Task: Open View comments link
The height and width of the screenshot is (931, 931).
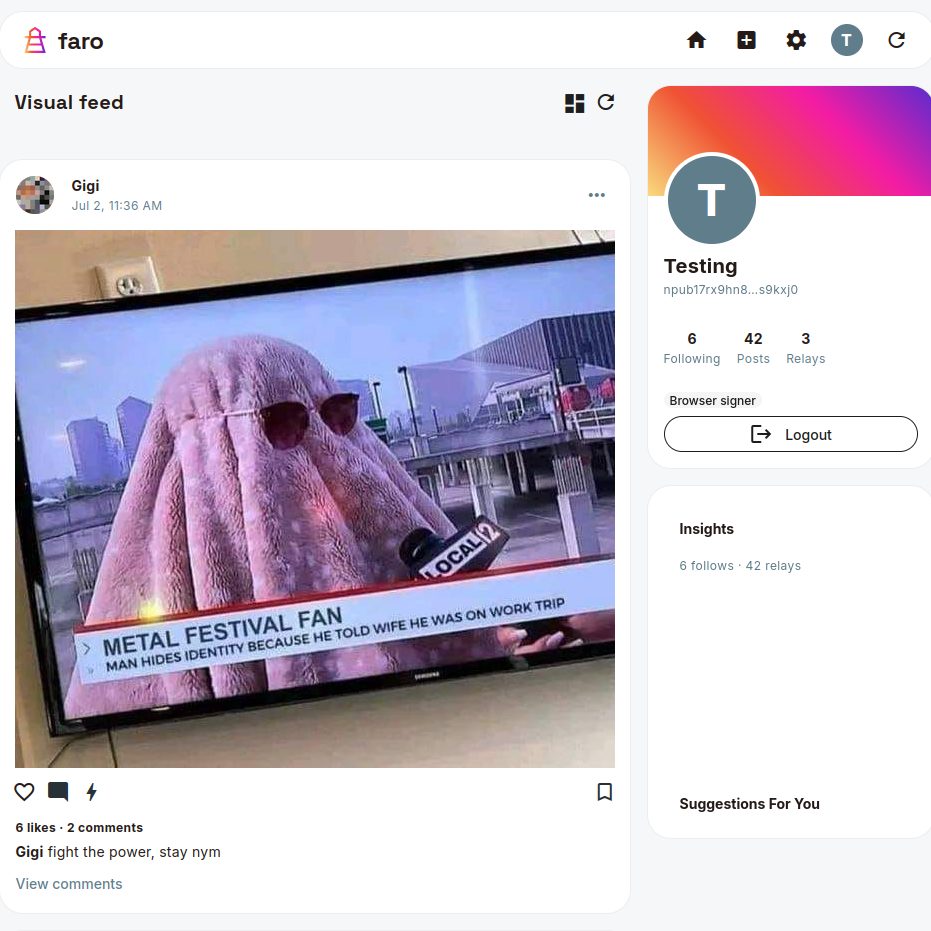Action: point(69,884)
